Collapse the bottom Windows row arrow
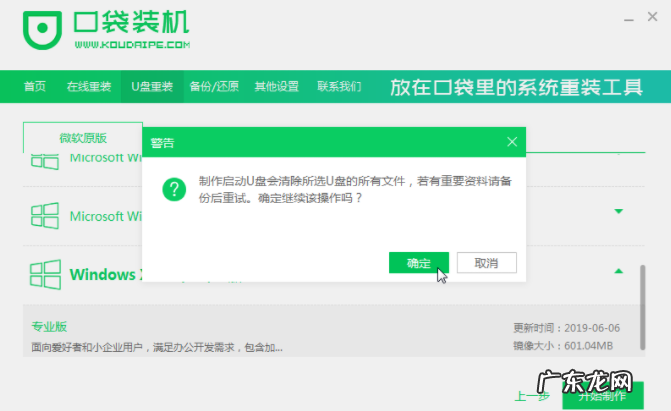This screenshot has width=671, height=411. [618, 271]
